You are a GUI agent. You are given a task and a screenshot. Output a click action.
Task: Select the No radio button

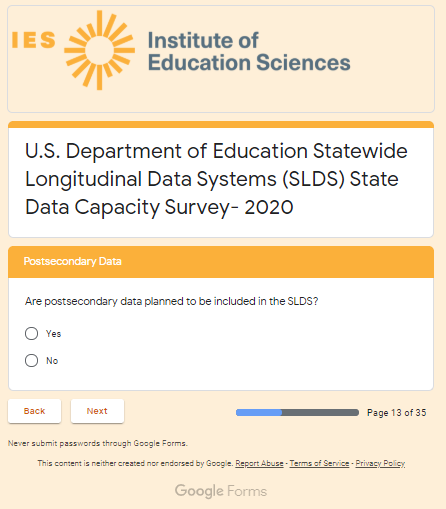coord(31,360)
